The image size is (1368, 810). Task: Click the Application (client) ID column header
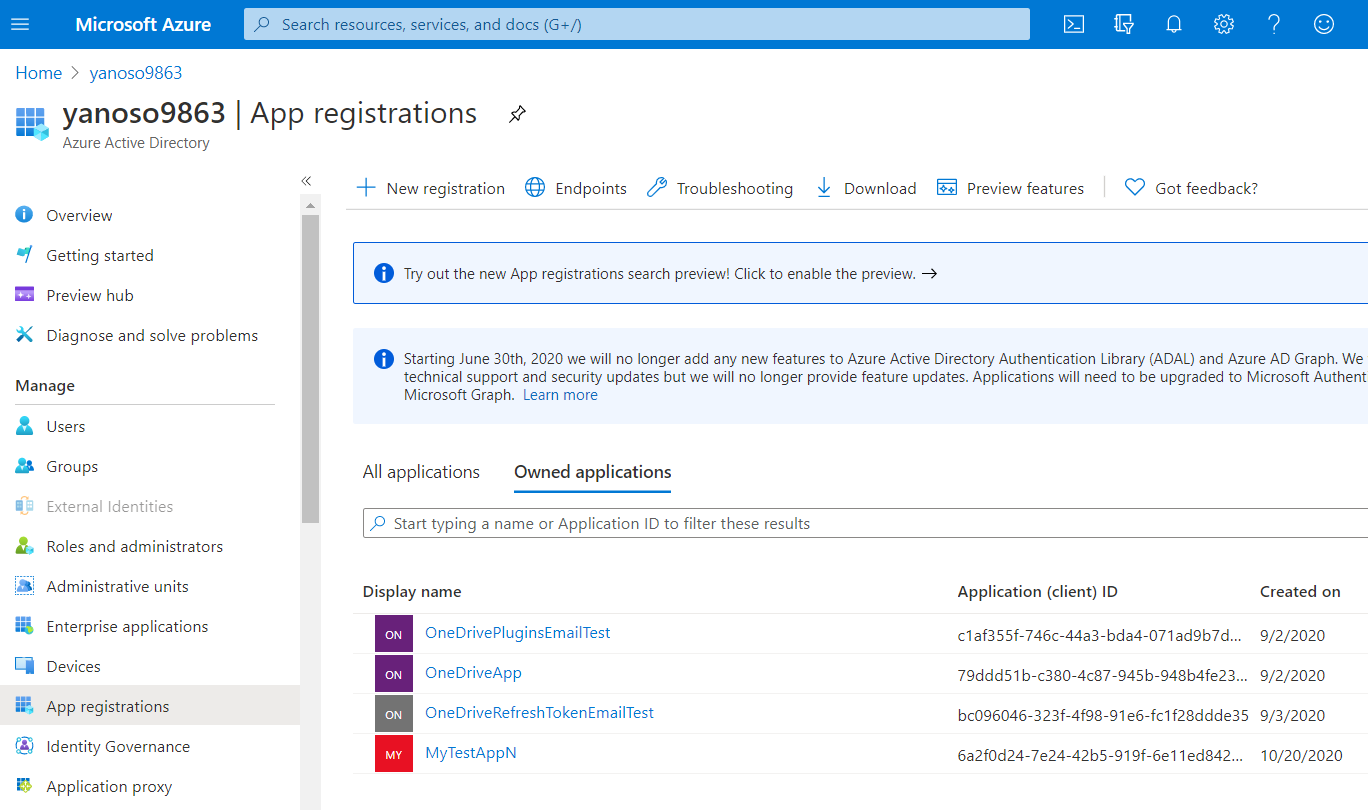(1037, 592)
